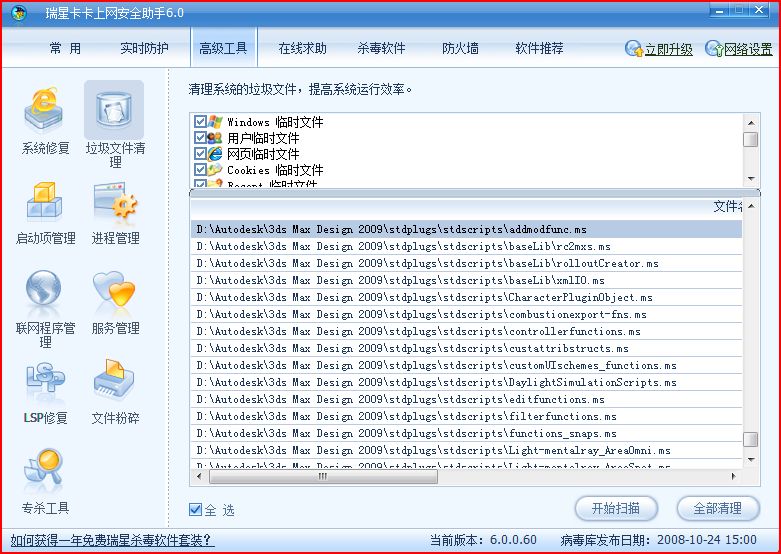
Task: Click the users icon for 用户临时文件
Action: click(x=215, y=138)
